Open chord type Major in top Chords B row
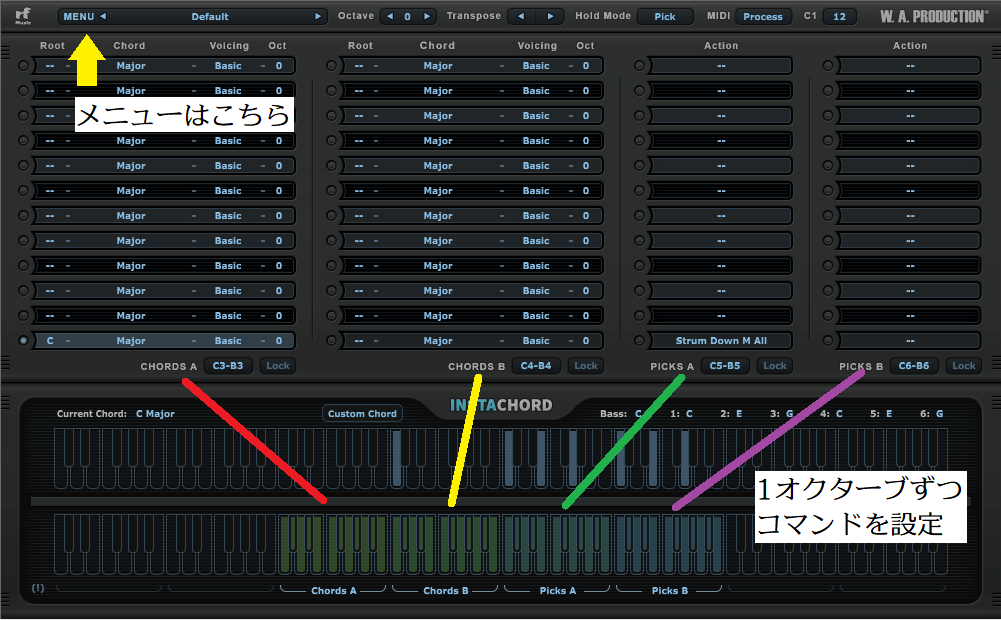This screenshot has width=1001, height=620. coord(438,66)
